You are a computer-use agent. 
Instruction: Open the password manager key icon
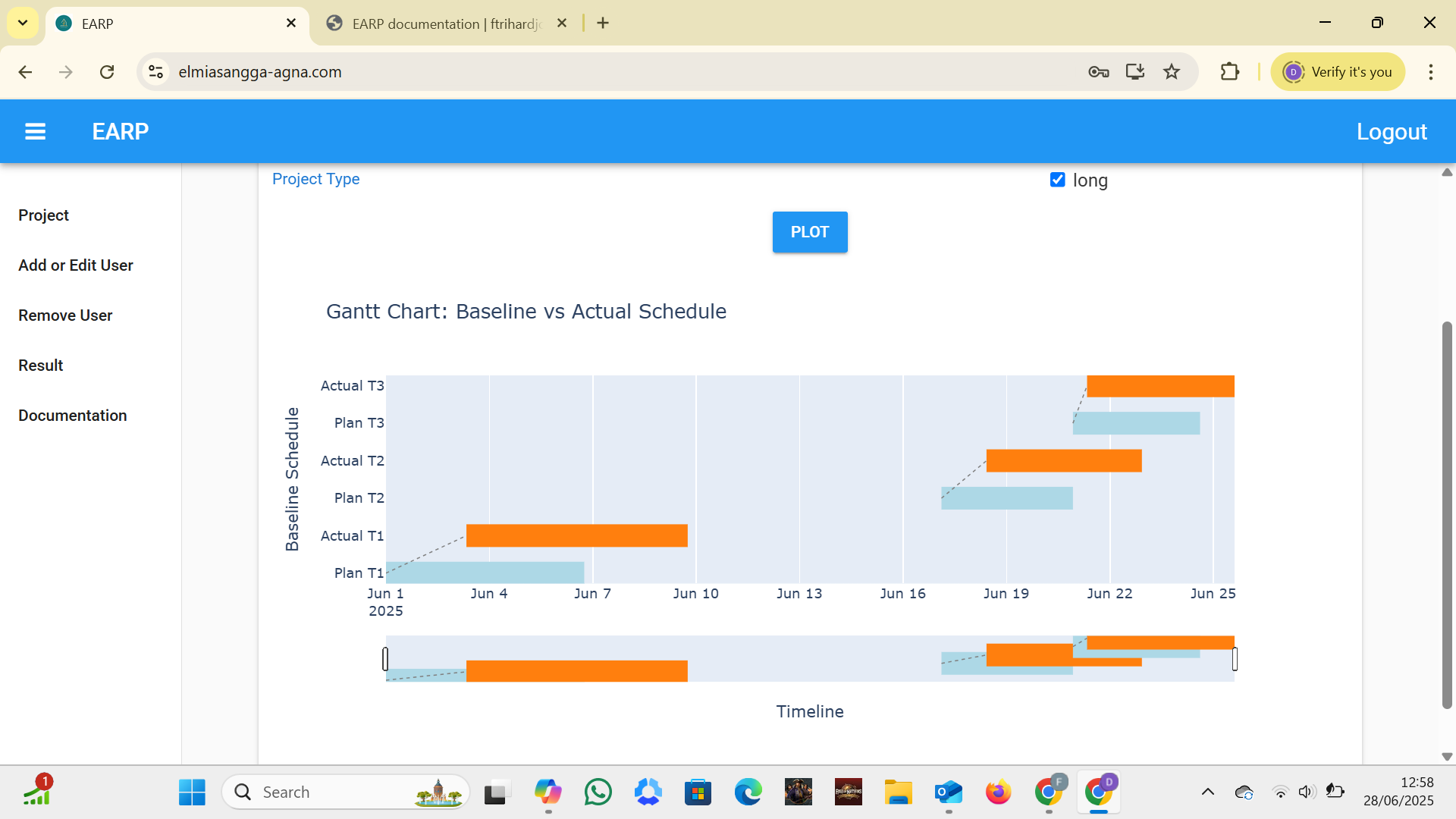pos(1098,72)
